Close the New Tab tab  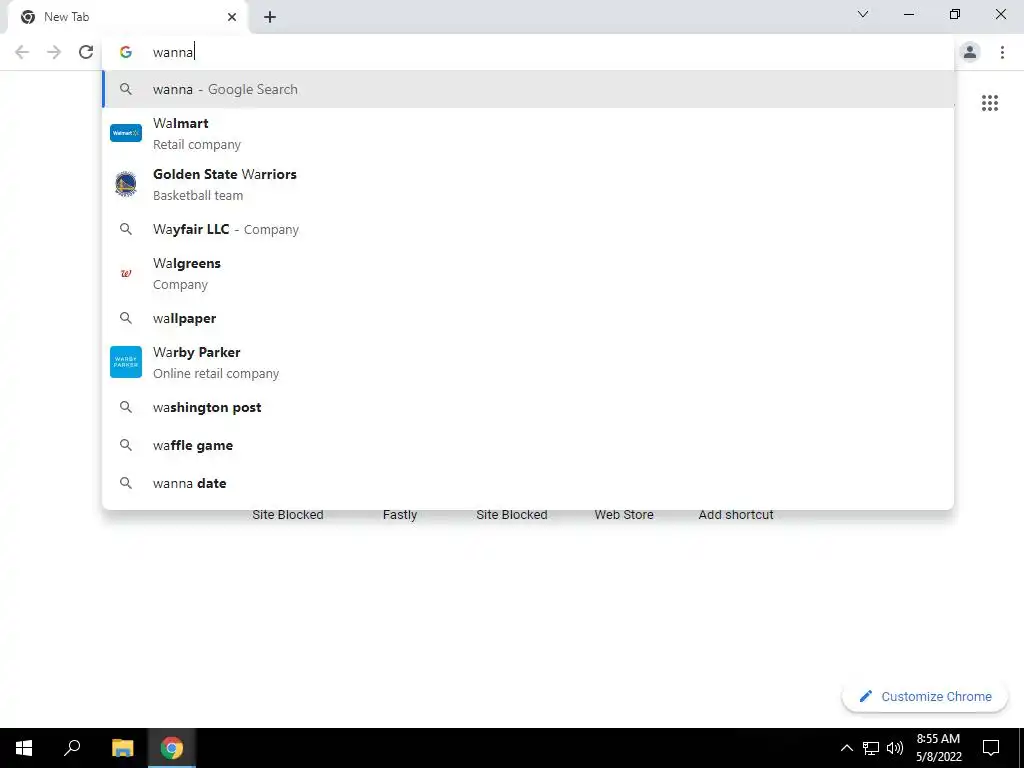coord(232,17)
